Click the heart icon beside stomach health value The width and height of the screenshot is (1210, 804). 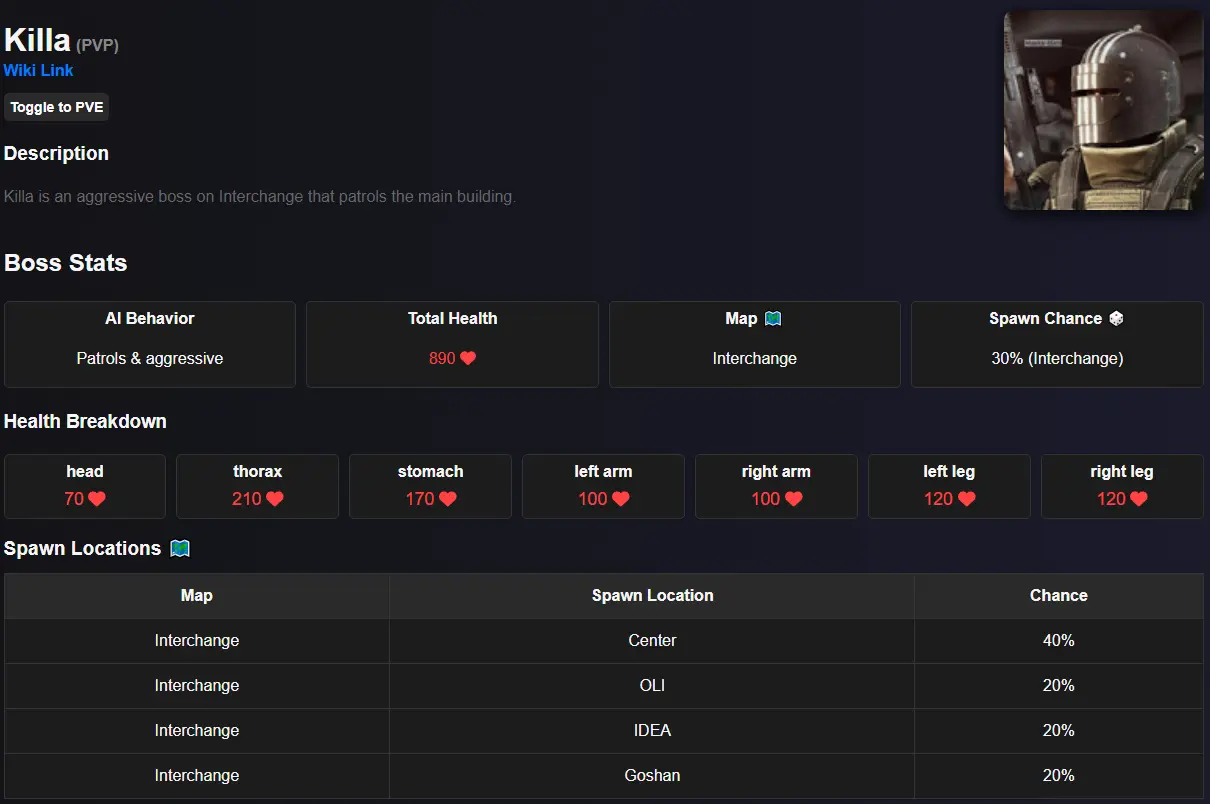click(x=446, y=498)
